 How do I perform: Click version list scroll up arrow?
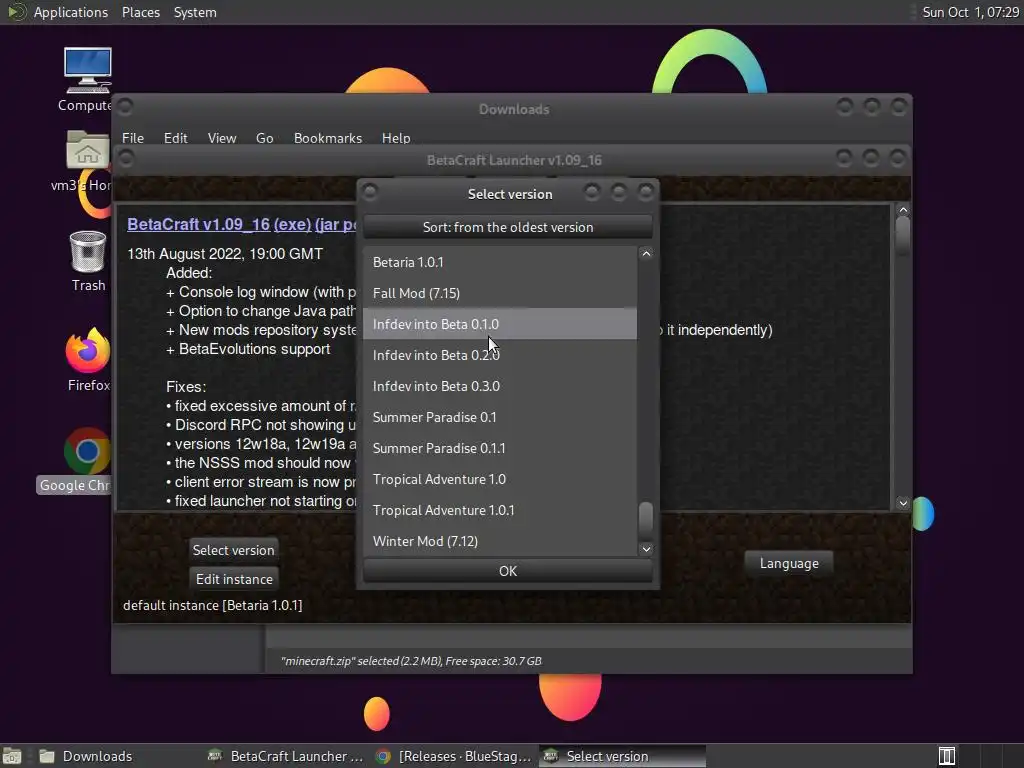(646, 253)
